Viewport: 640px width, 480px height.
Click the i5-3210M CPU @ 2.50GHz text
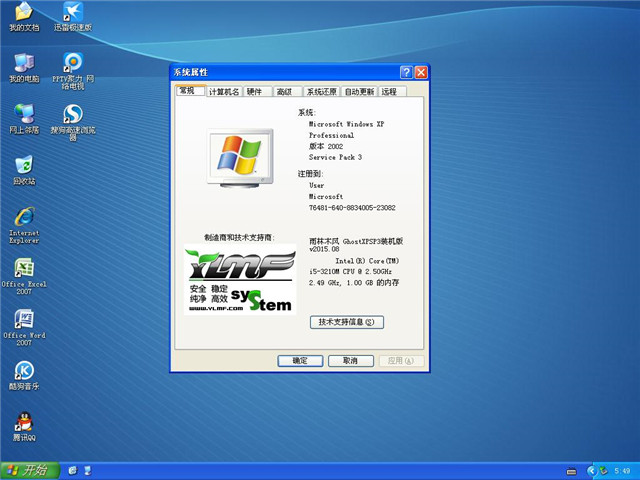(x=350, y=271)
